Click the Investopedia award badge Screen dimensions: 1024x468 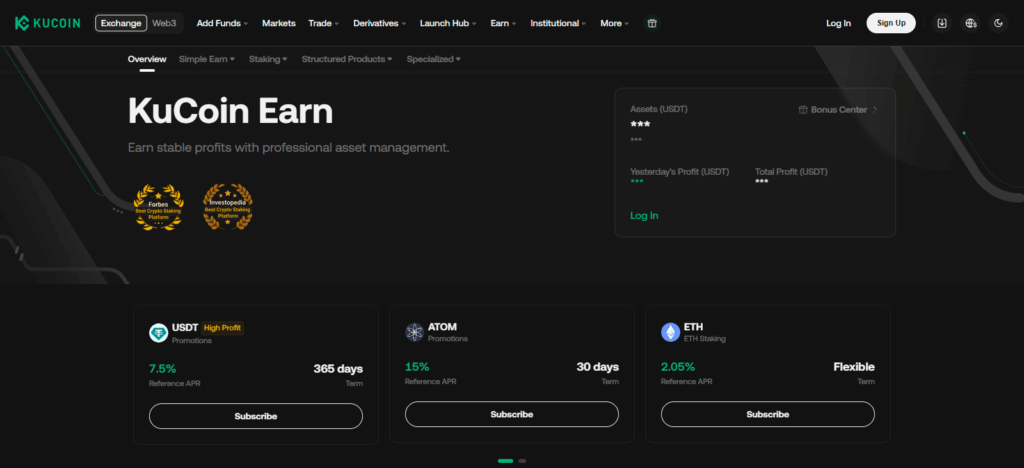click(228, 207)
